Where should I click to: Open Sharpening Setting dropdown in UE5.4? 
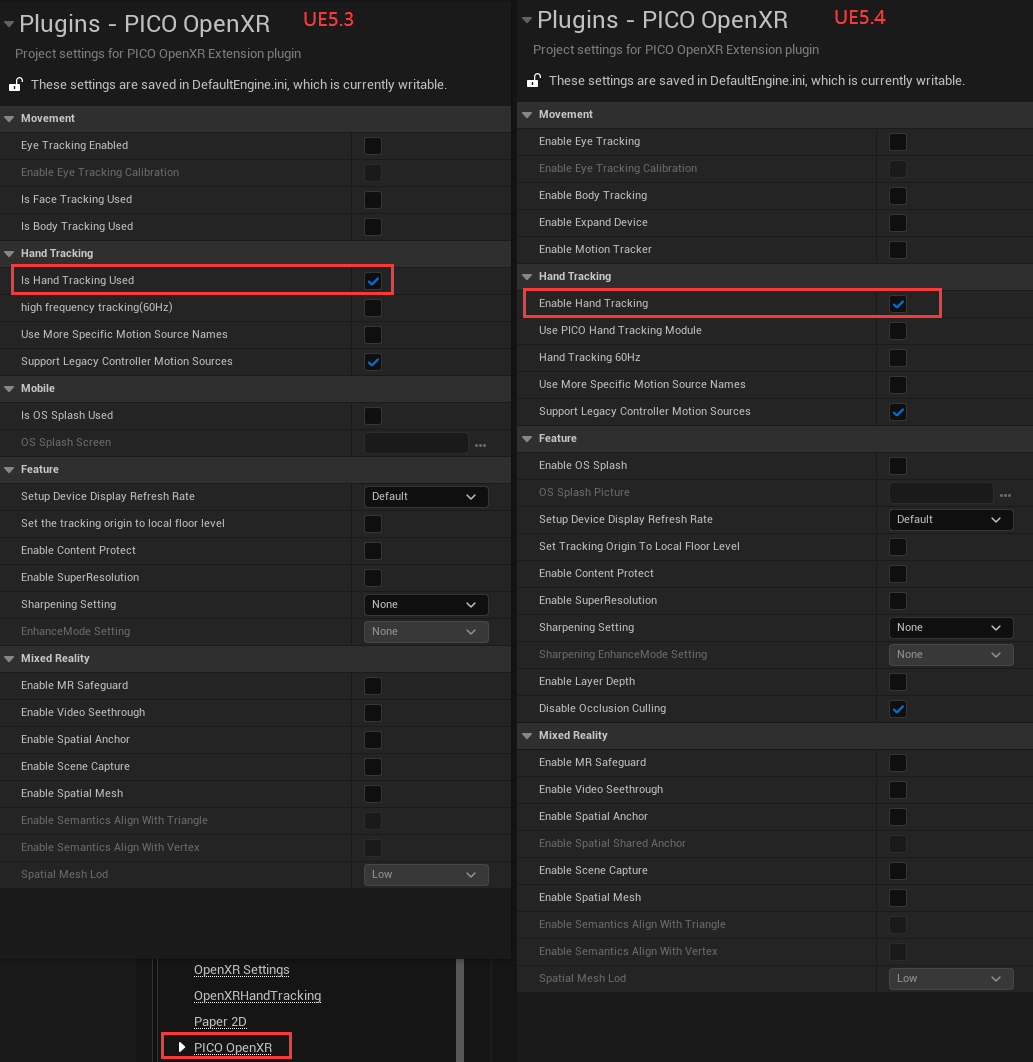click(951, 627)
